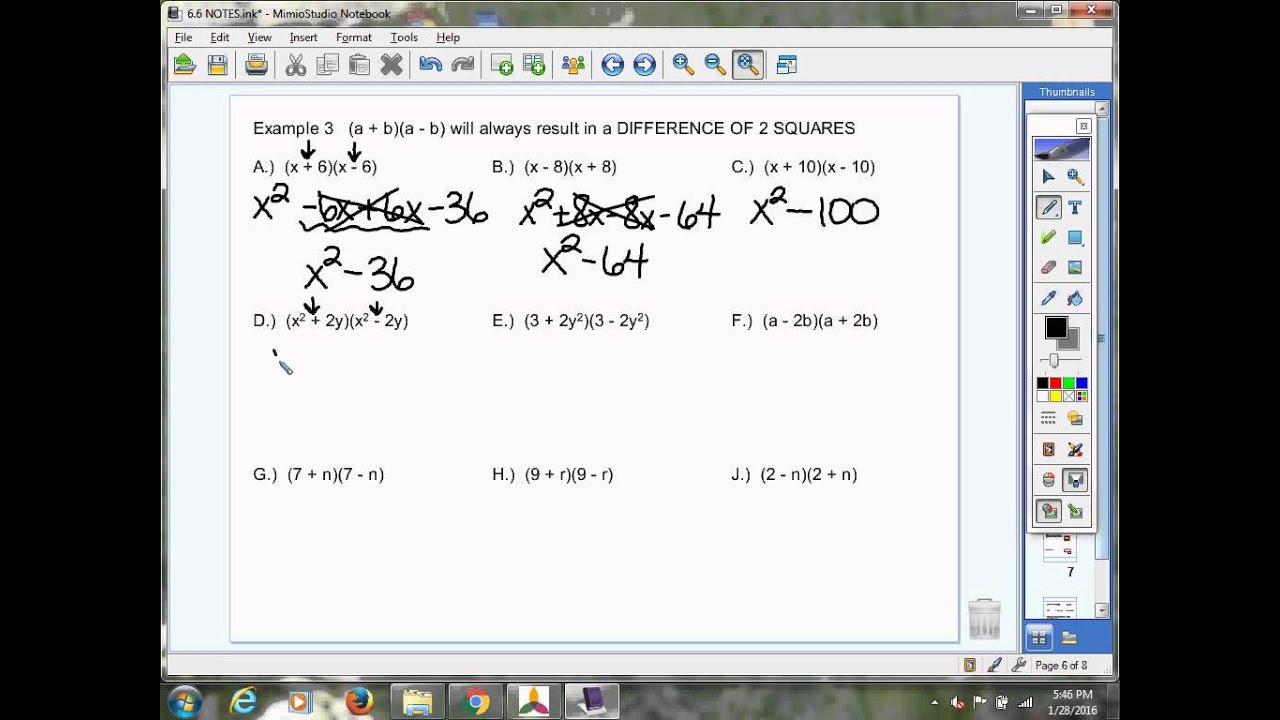The height and width of the screenshot is (720, 1280).
Task: Select the pink Eraser tool
Action: (x=1048, y=267)
